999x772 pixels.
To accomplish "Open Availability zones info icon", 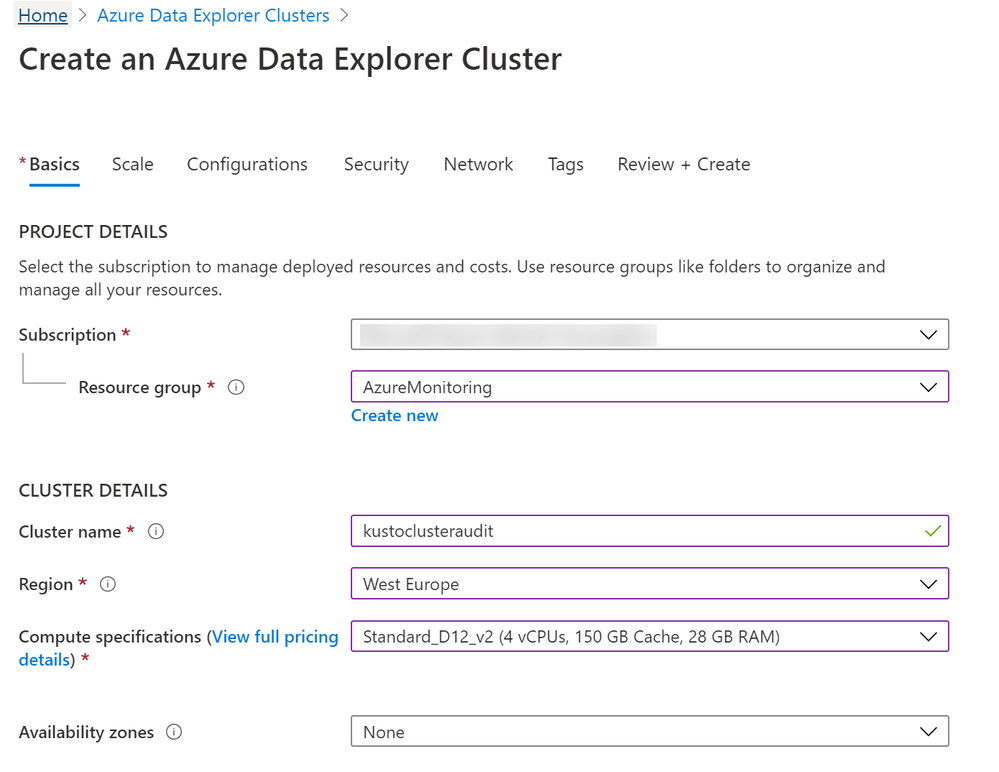I will [174, 732].
